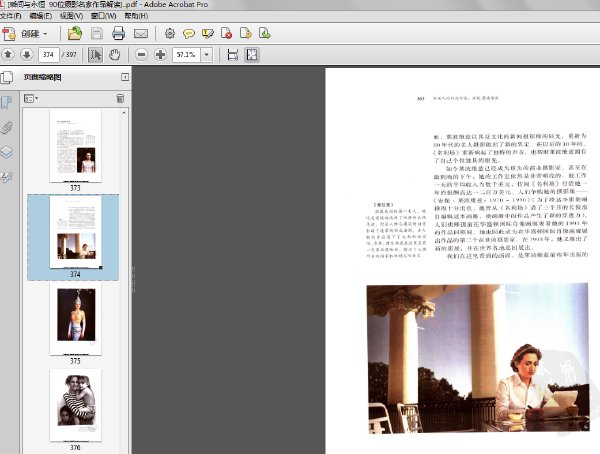
Task: Open the zoom level dropdown arrow
Action: click(207, 55)
